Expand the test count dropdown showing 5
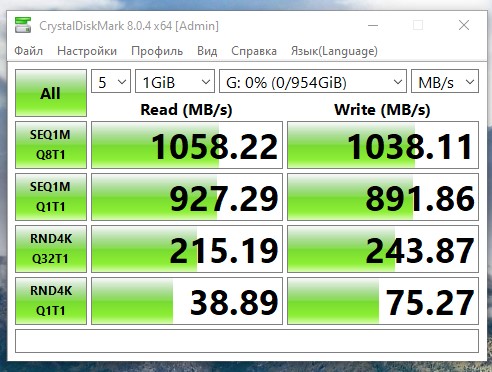 coord(111,81)
